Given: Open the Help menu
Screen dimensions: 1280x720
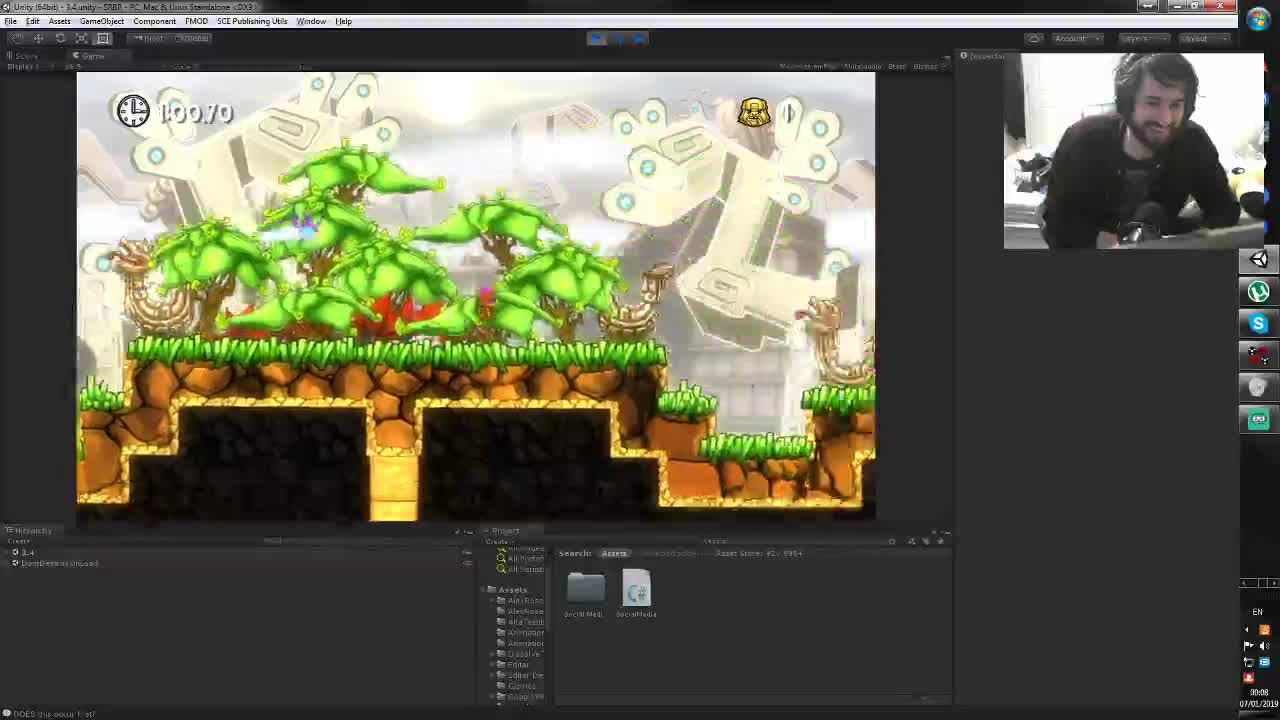Looking at the screenshot, I should [343, 21].
